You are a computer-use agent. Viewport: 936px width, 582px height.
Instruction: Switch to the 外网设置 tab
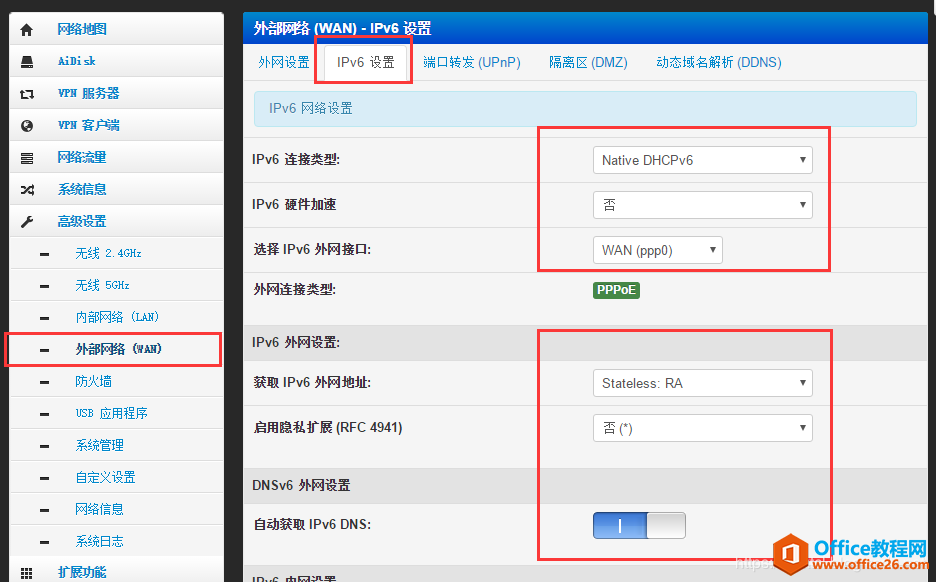click(284, 62)
